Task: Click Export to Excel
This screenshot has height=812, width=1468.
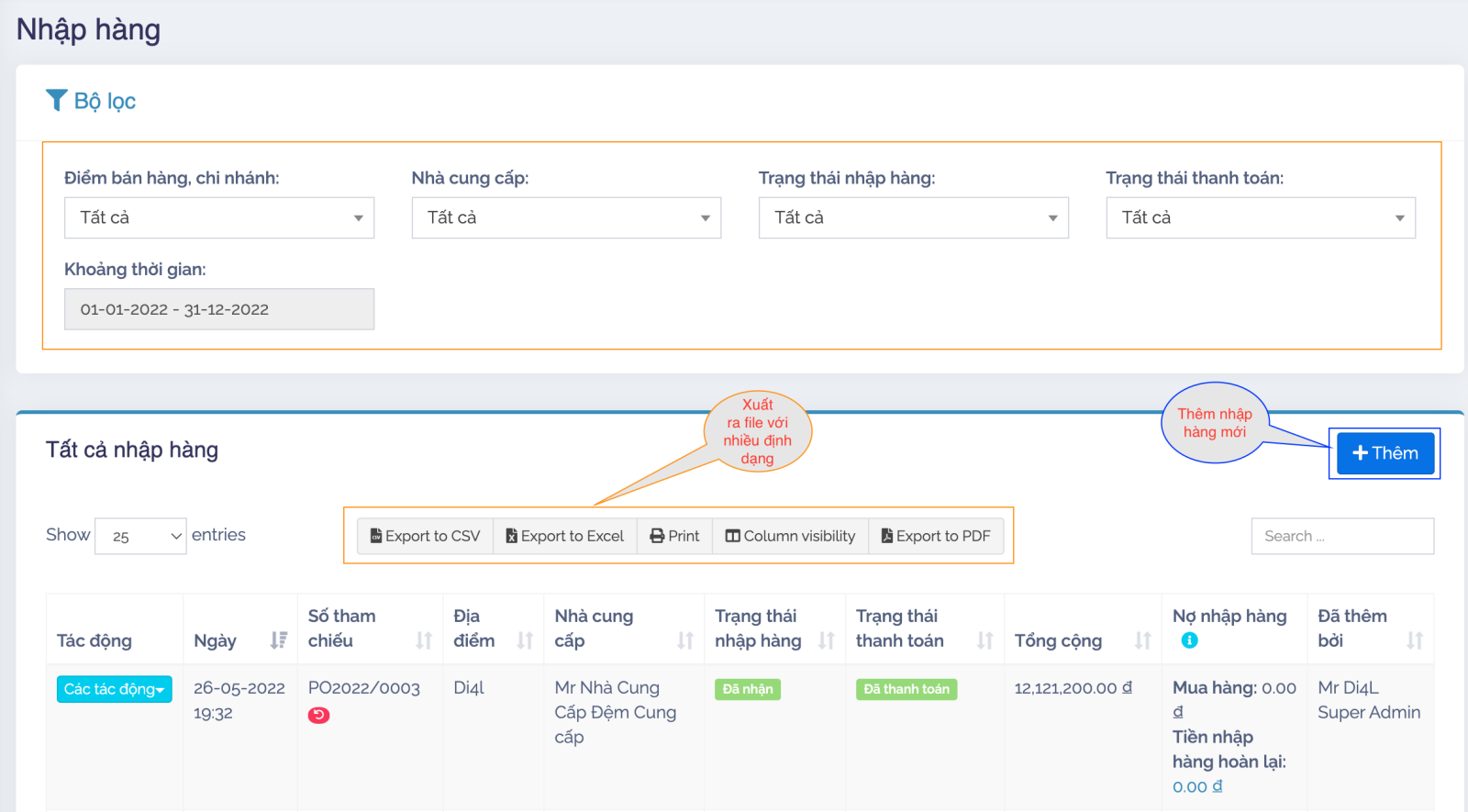Action: [564, 536]
